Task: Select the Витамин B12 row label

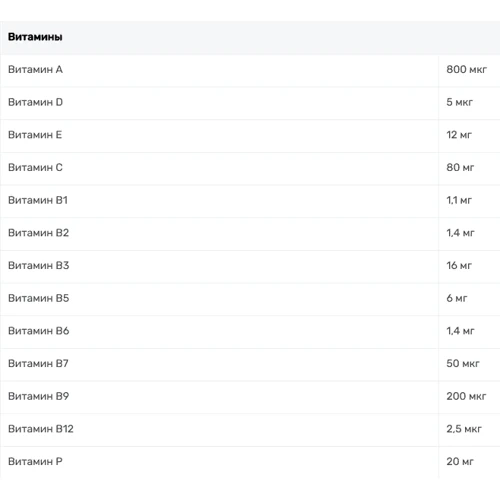Action: point(41,429)
